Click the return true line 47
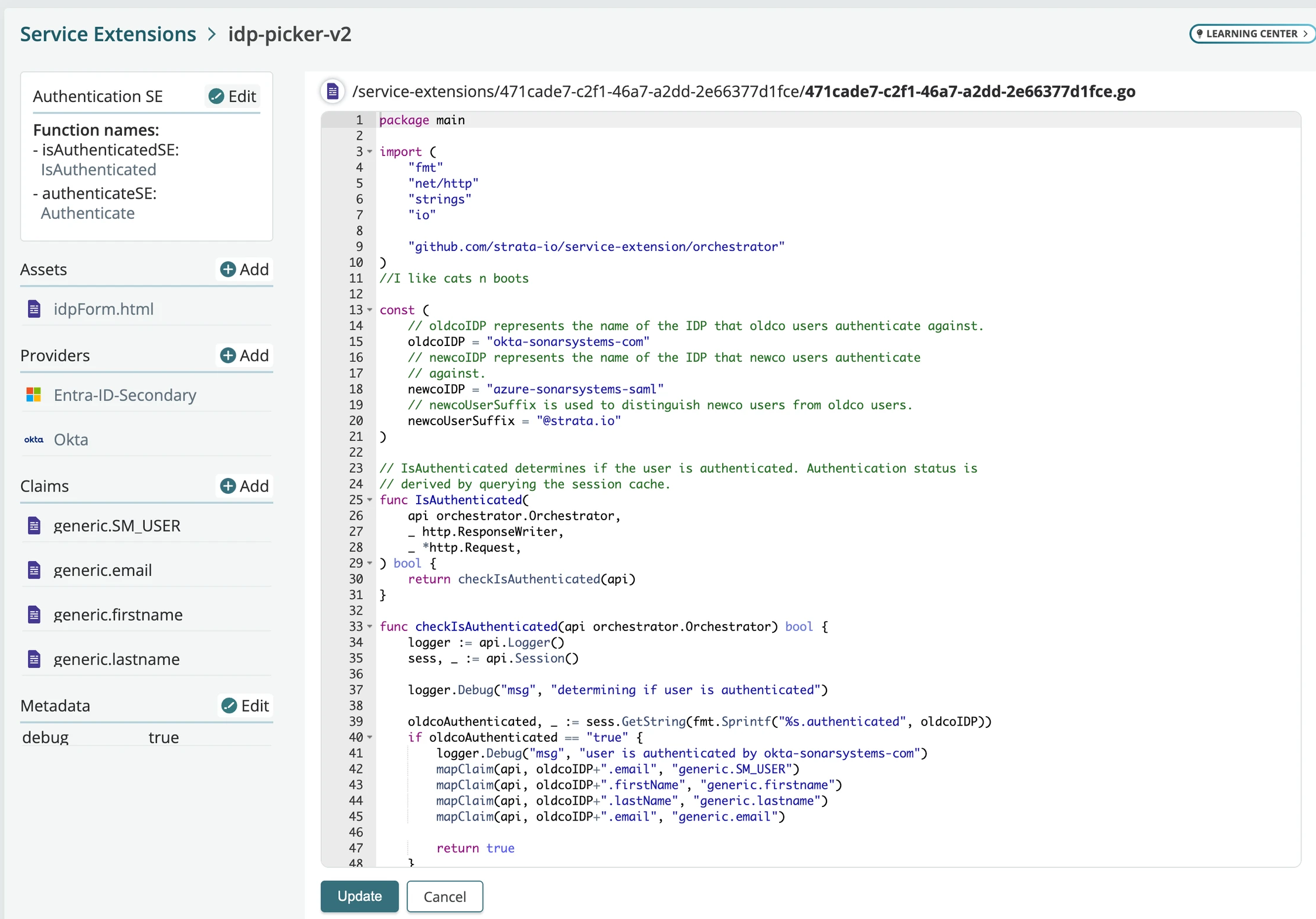 [475, 848]
